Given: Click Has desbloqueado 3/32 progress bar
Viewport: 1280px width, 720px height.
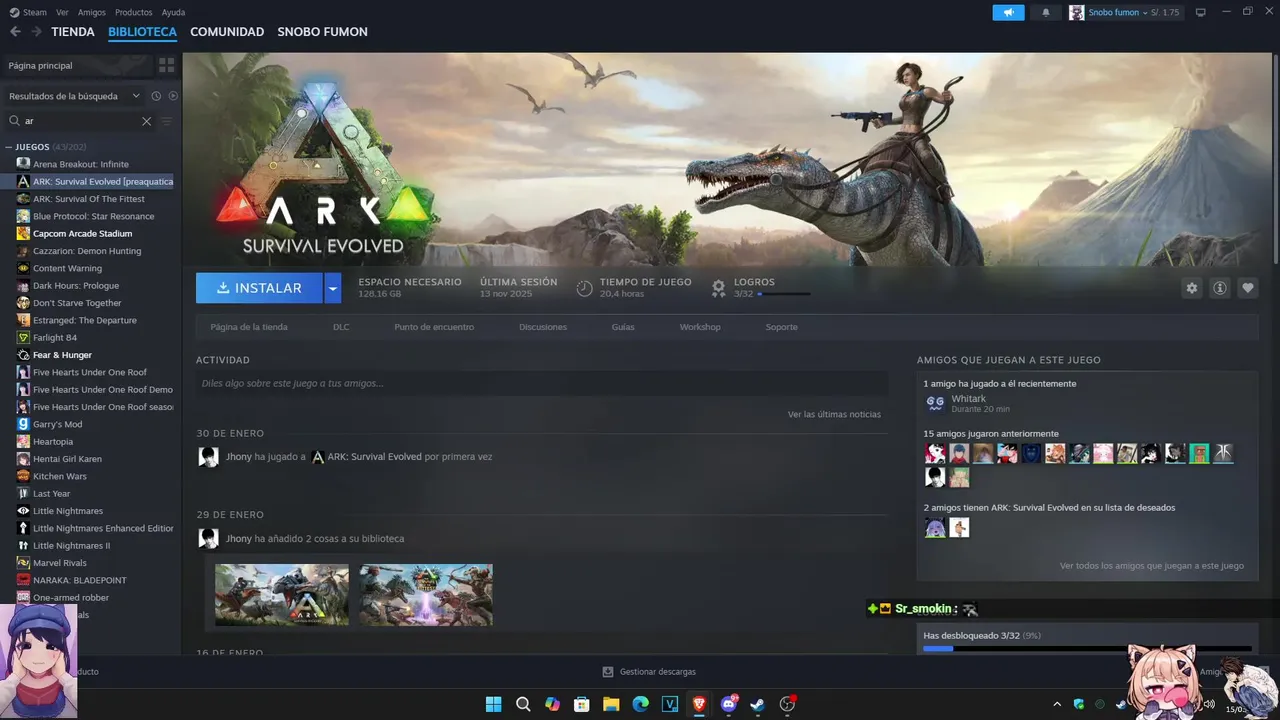Looking at the screenshot, I should click(1087, 648).
